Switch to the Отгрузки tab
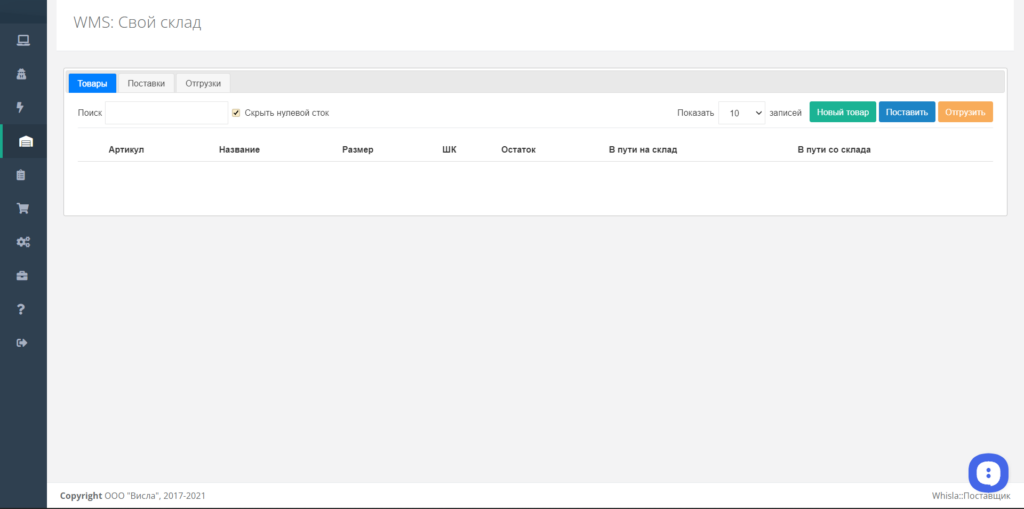The height and width of the screenshot is (509, 1024). (203, 84)
